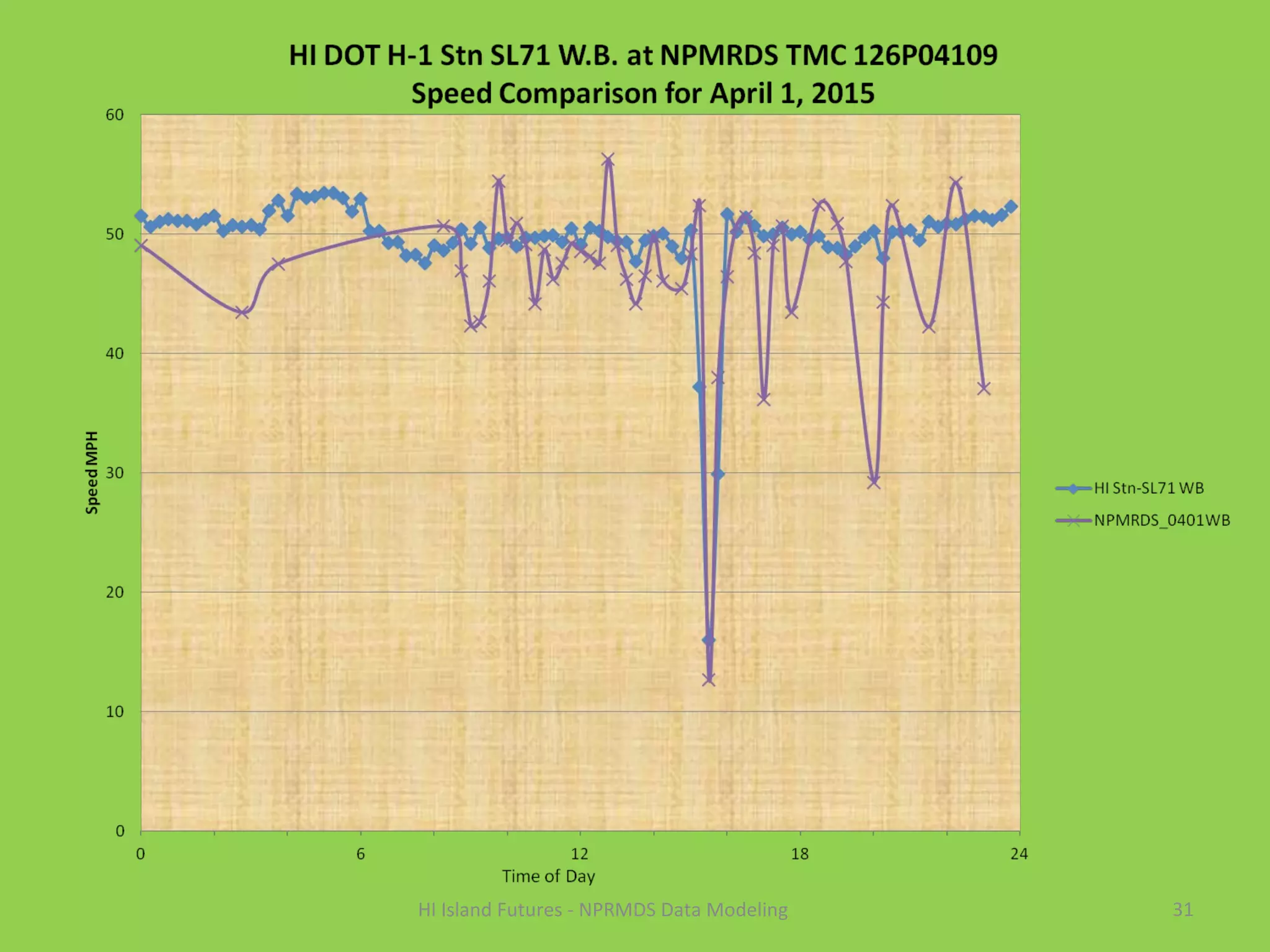
Task: Click the x-axis label 24
Action: pyautogui.click(x=1019, y=854)
